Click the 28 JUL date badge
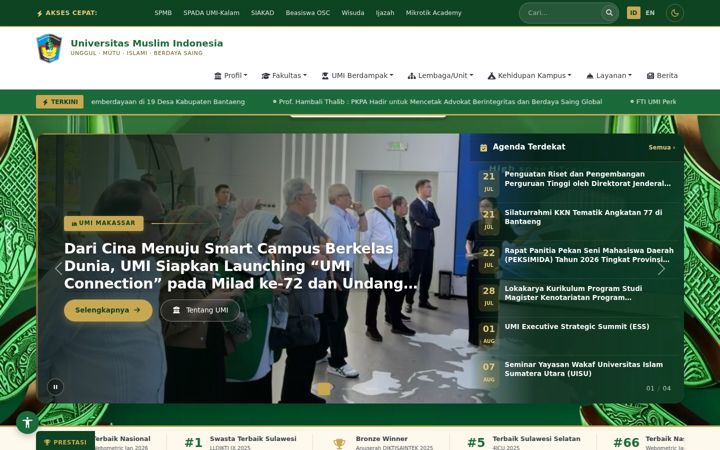This screenshot has width=720, height=450. coord(489,296)
